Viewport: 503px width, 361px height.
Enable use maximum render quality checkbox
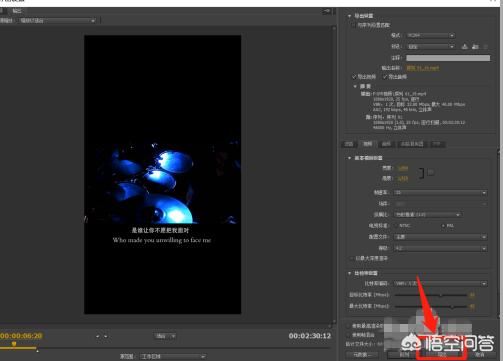click(348, 326)
